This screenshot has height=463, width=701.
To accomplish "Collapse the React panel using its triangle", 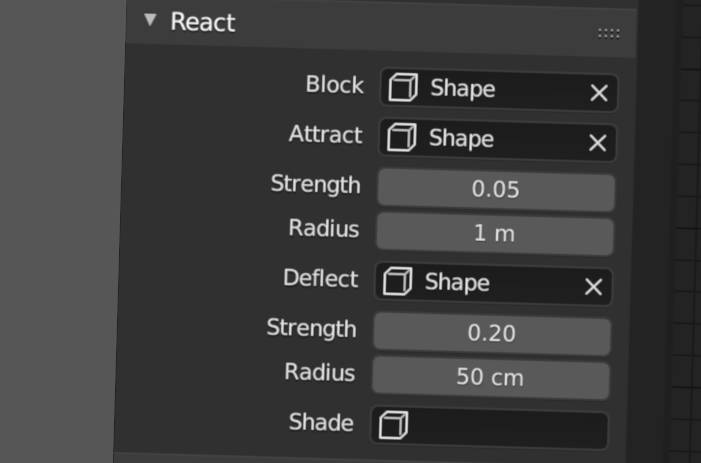I will (150, 20).
